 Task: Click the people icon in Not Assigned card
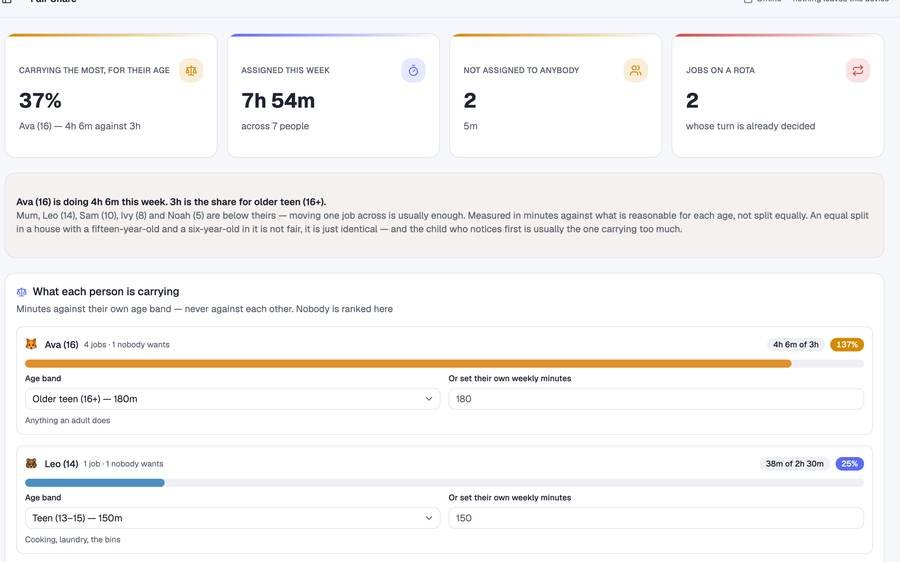(635, 71)
